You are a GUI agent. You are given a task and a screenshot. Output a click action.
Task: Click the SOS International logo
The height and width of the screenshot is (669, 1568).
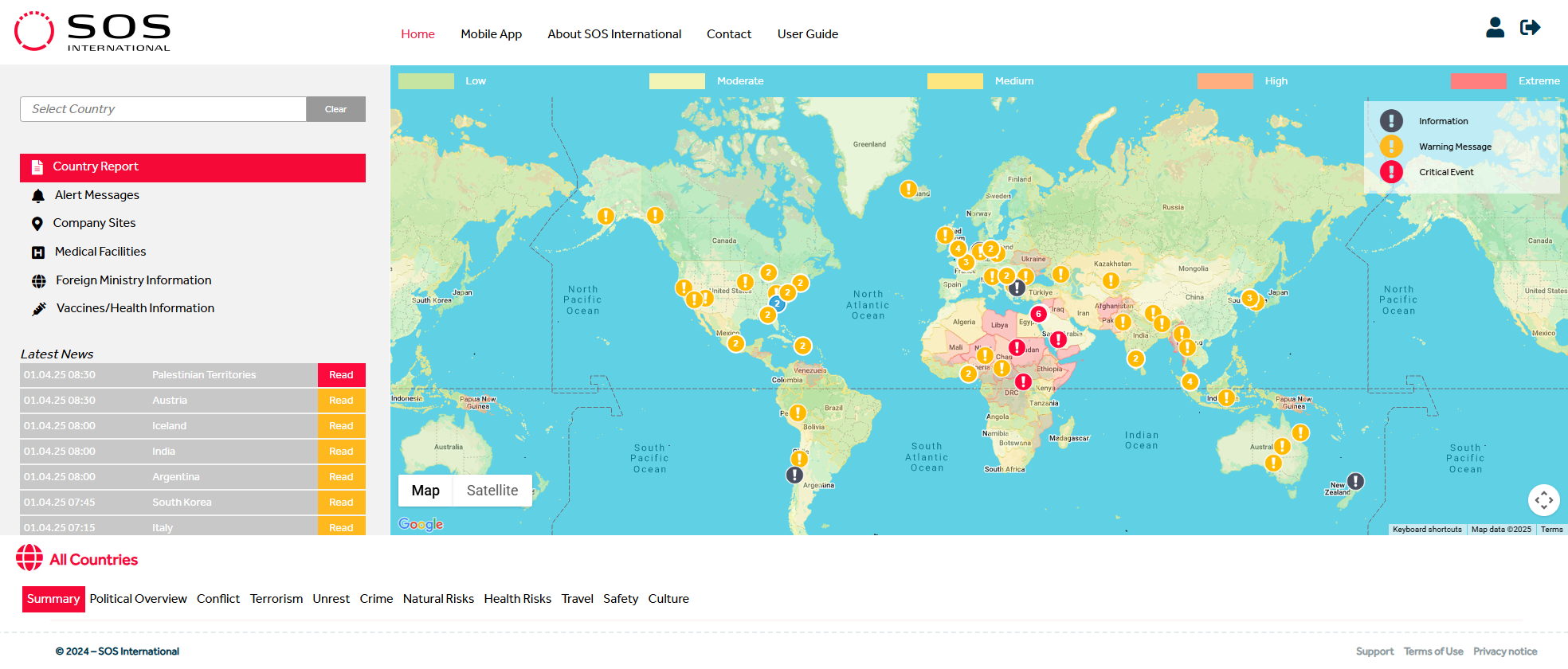tap(92, 32)
